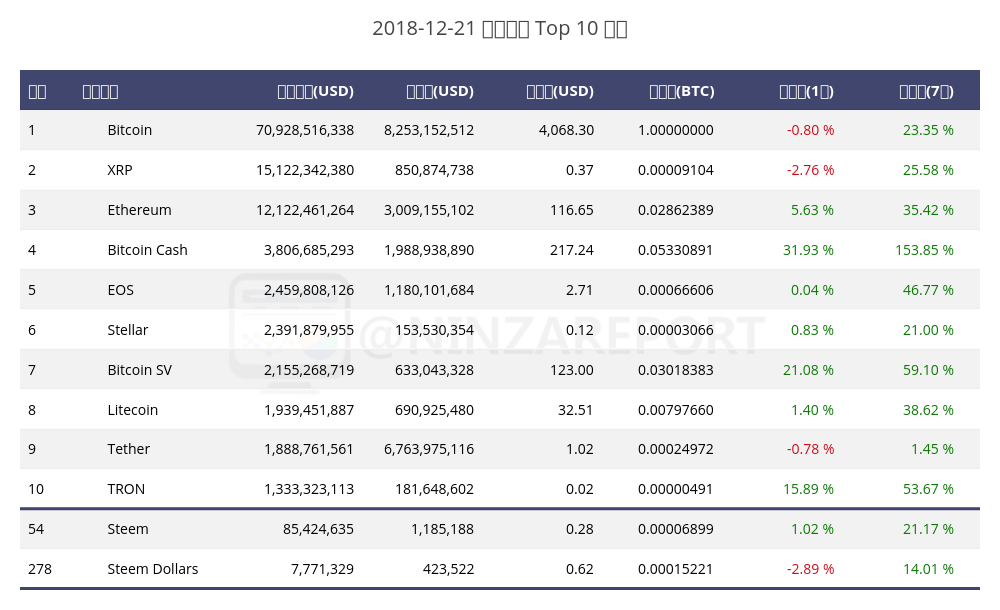The height and width of the screenshot is (610, 1000).
Task: Click Steem Dollars daily change -2.89 %
Action: coord(810,569)
